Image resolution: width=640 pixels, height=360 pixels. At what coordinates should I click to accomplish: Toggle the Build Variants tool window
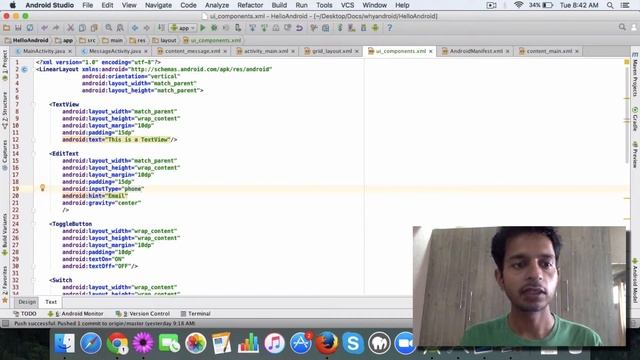(5, 234)
